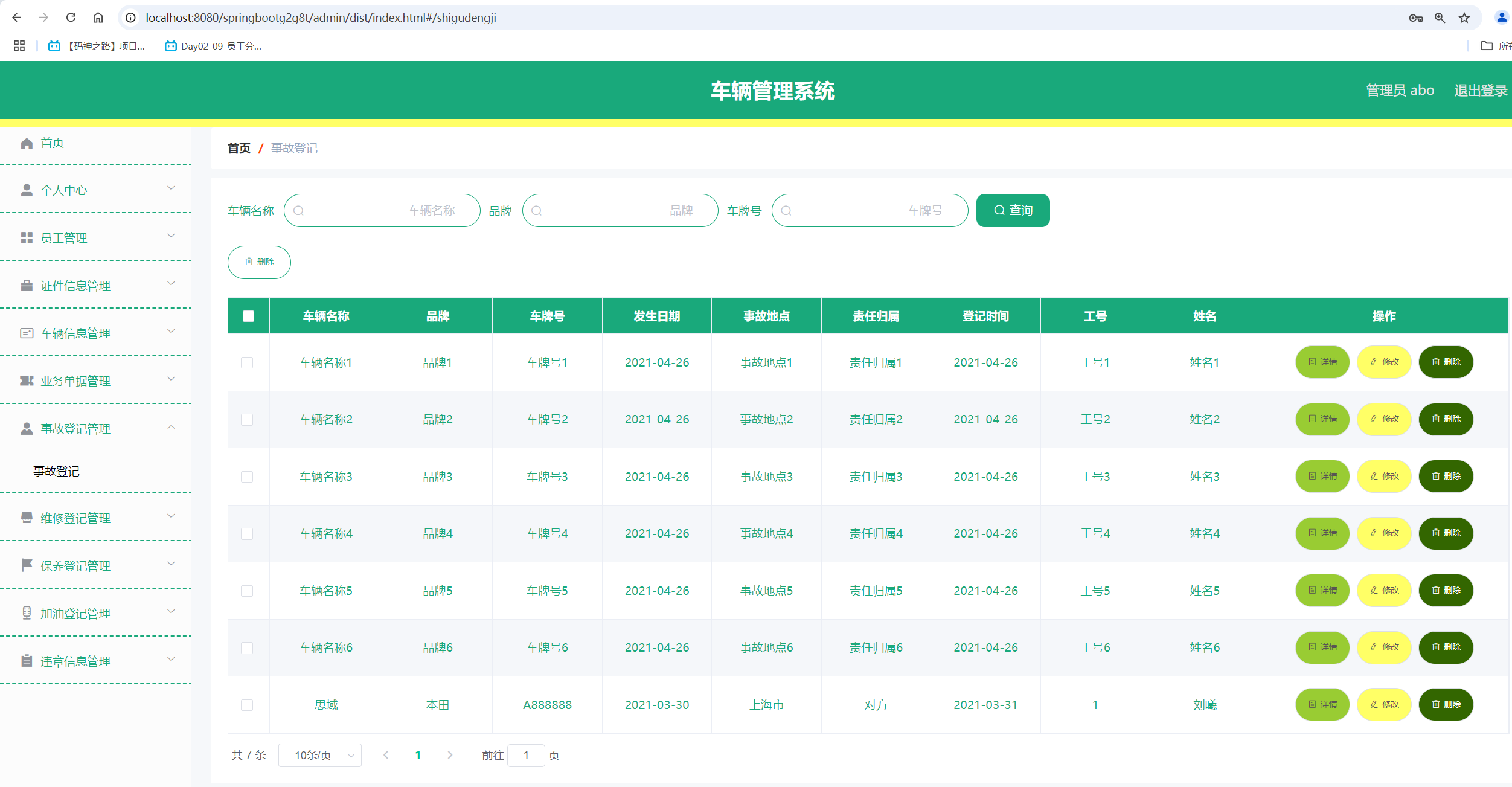Click inside the 车牌号 search field

pyautogui.click(x=870, y=210)
